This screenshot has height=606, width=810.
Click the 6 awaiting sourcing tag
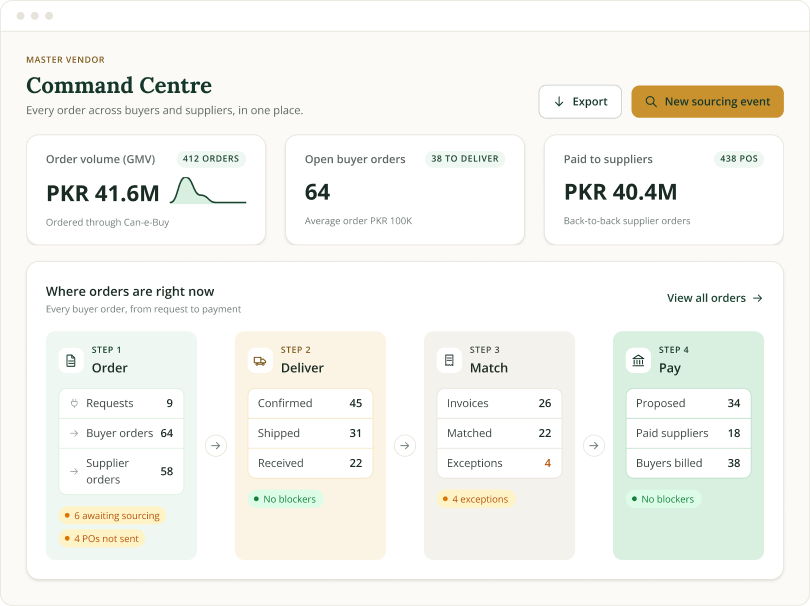112,516
